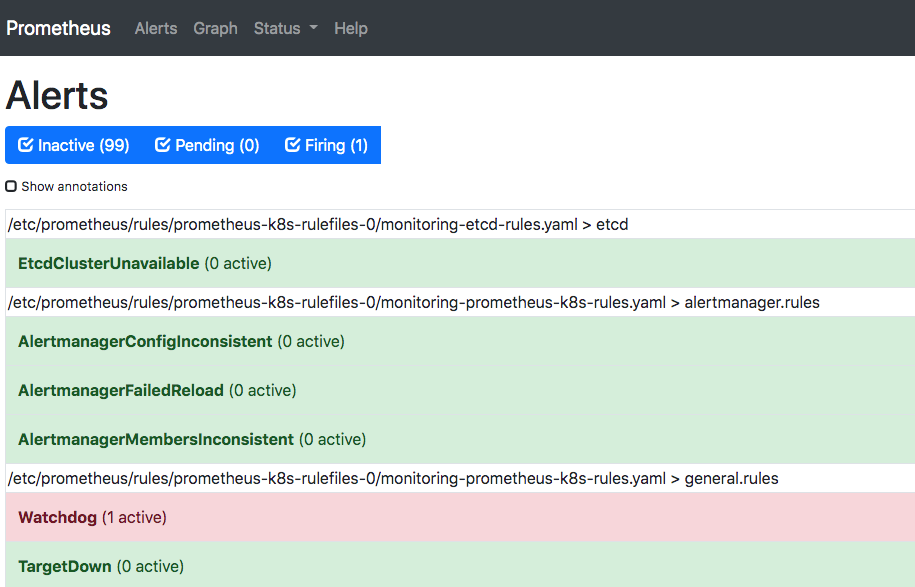Toggle the Pending (0) filter

pyautogui.click(x=208, y=145)
